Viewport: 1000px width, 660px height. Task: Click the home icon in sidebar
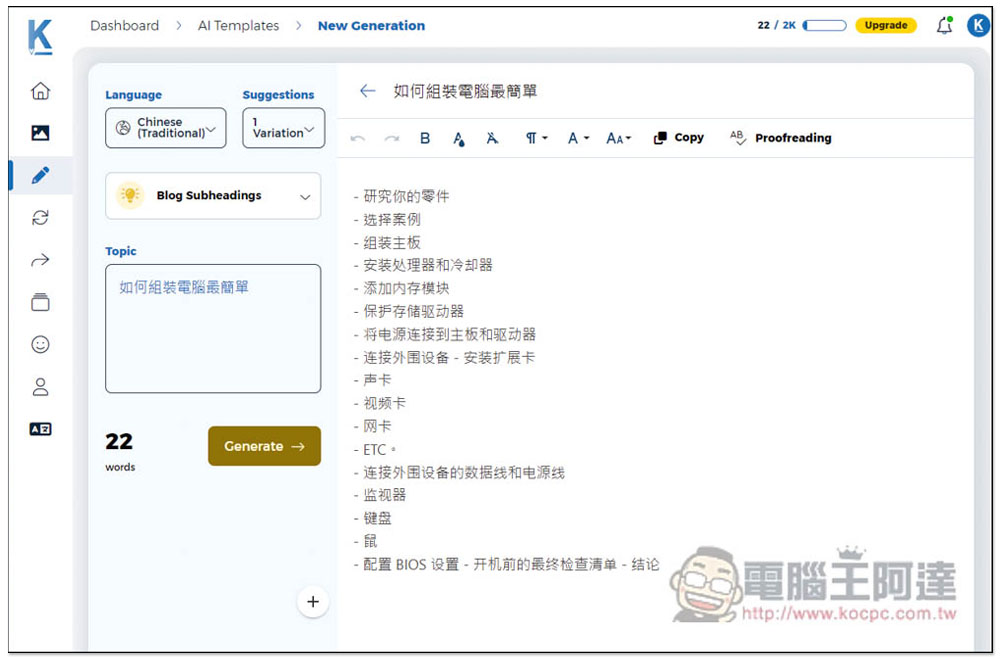click(40, 91)
